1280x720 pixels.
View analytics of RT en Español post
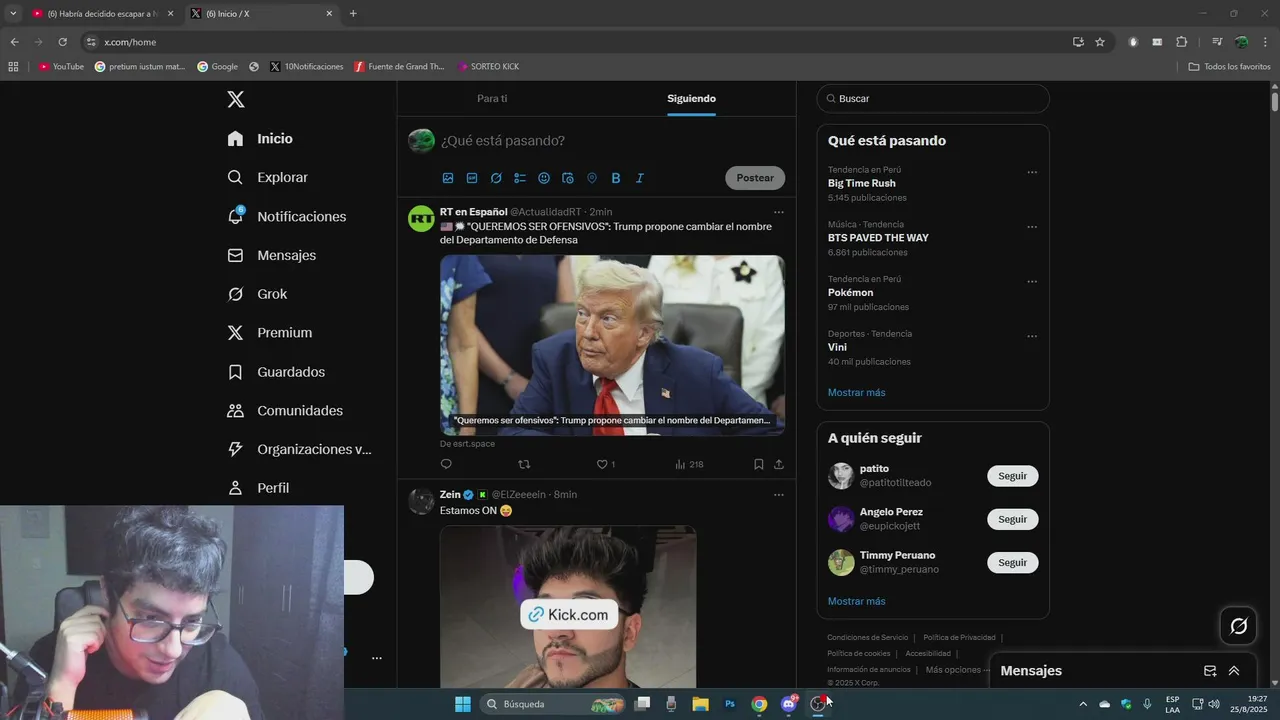[x=689, y=464]
